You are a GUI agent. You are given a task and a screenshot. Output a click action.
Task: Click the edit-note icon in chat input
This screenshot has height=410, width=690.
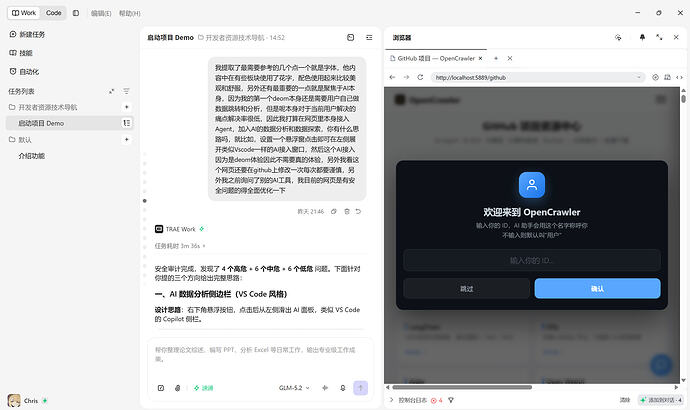(161, 388)
